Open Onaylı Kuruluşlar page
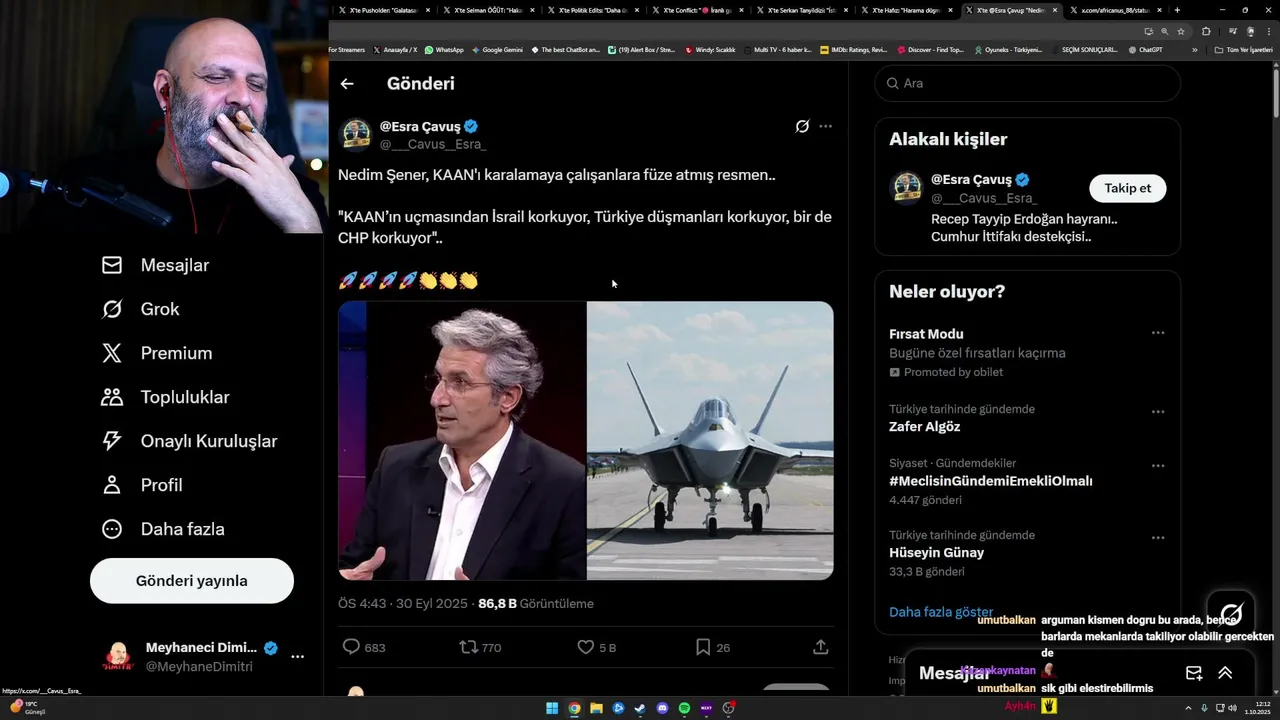The width and height of the screenshot is (1280, 720). [189, 441]
